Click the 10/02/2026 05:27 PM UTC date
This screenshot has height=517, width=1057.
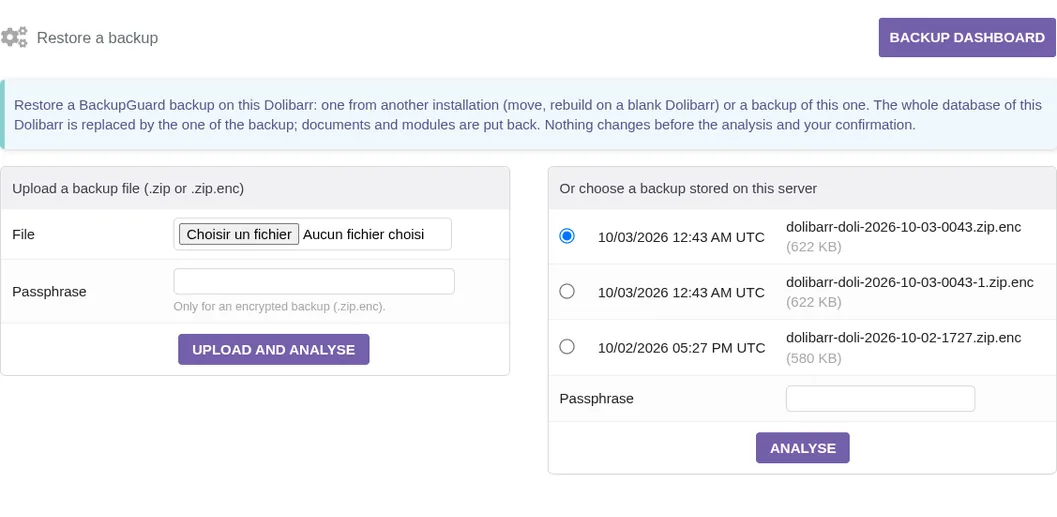(x=682, y=348)
